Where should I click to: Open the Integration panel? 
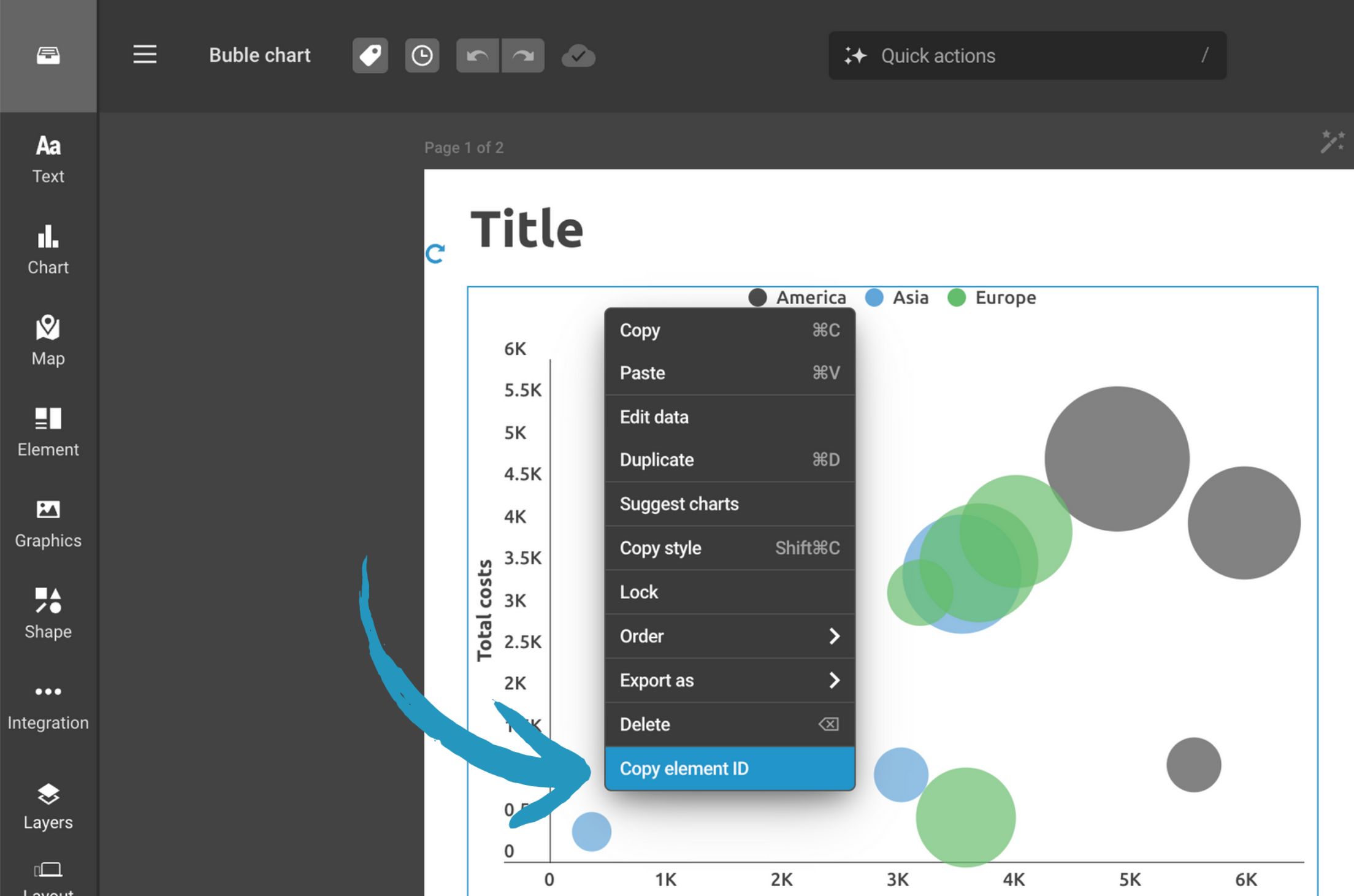coord(48,703)
